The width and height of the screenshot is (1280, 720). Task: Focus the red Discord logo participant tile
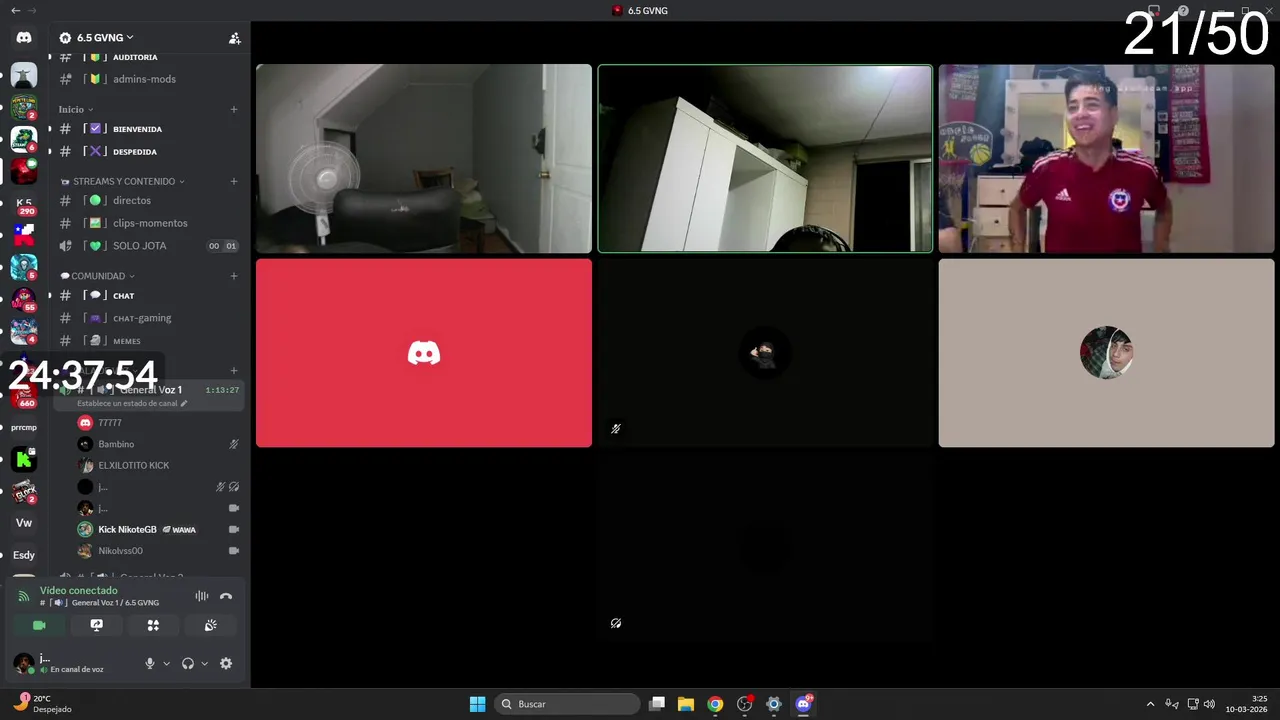click(x=424, y=353)
